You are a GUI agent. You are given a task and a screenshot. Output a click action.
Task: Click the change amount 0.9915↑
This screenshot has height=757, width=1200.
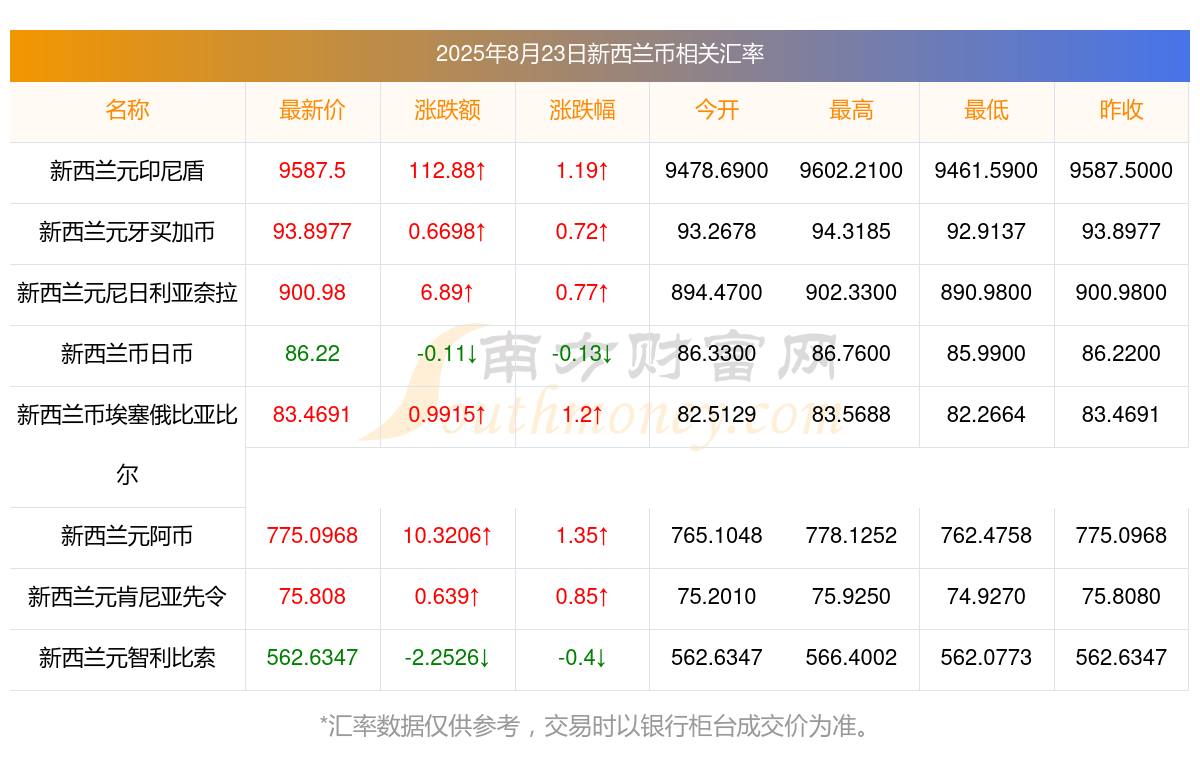point(447,415)
